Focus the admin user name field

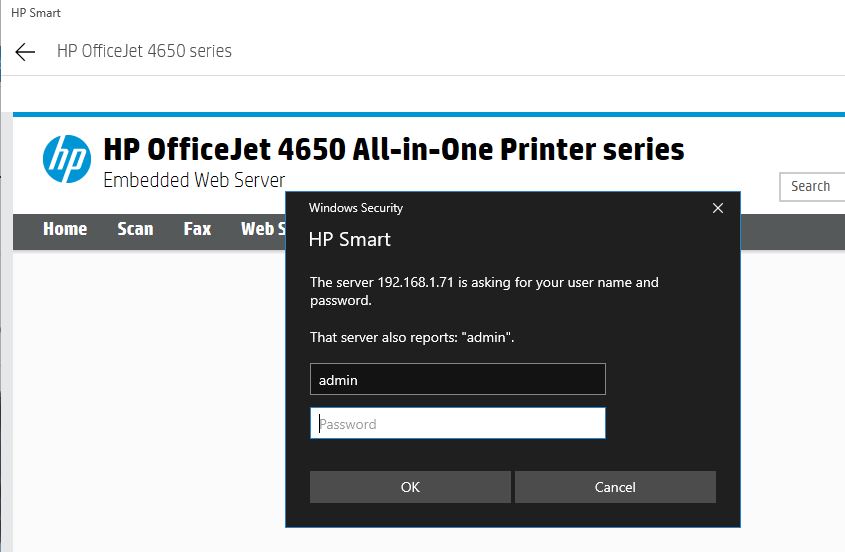click(x=457, y=380)
